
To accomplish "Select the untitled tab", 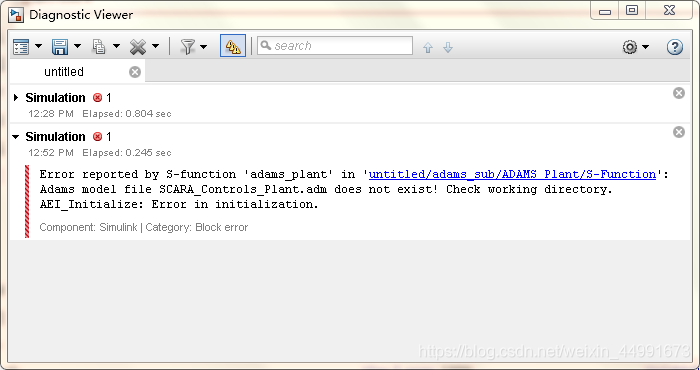I will click(64, 72).
